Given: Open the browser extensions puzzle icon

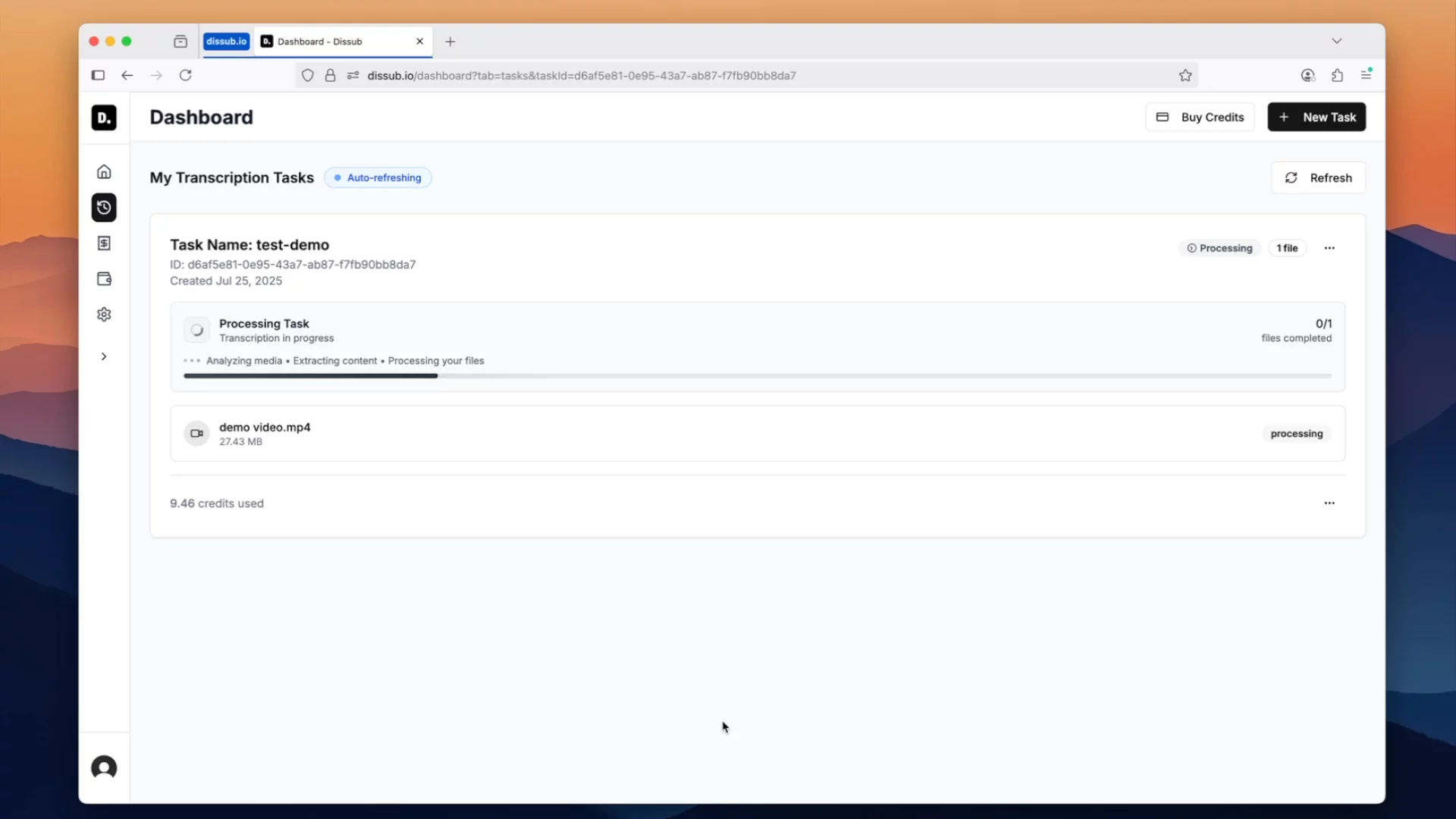Looking at the screenshot, I should point(1337,75).
